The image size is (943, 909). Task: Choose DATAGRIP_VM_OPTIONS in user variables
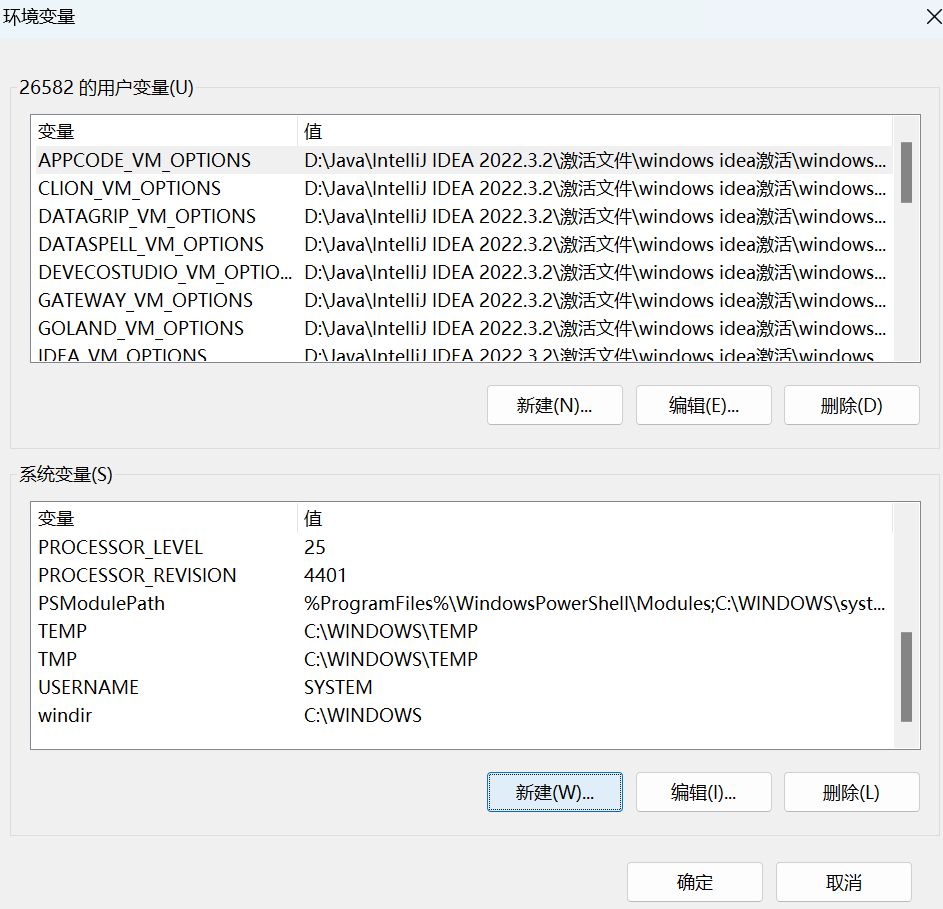(147, 216)
